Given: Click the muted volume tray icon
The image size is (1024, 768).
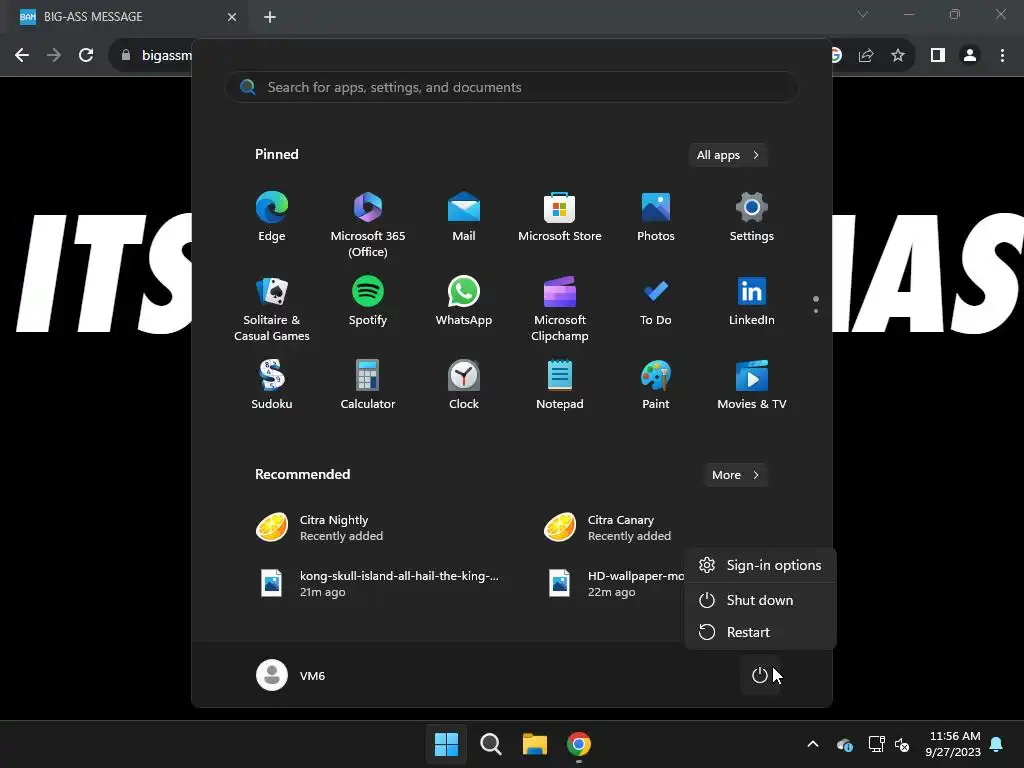Looking at the screenshot, I should [903, 744].
